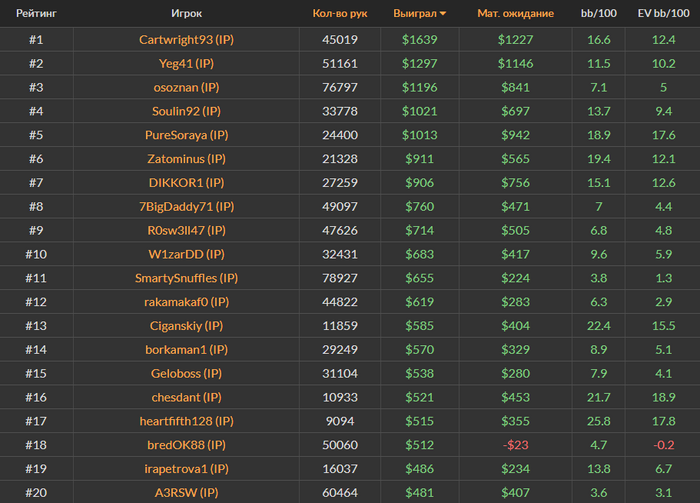The height and width of the screenshot is (503, 700).
Task: Open player Zatominus (IP) profile
Action: click(x=187, y=159)
